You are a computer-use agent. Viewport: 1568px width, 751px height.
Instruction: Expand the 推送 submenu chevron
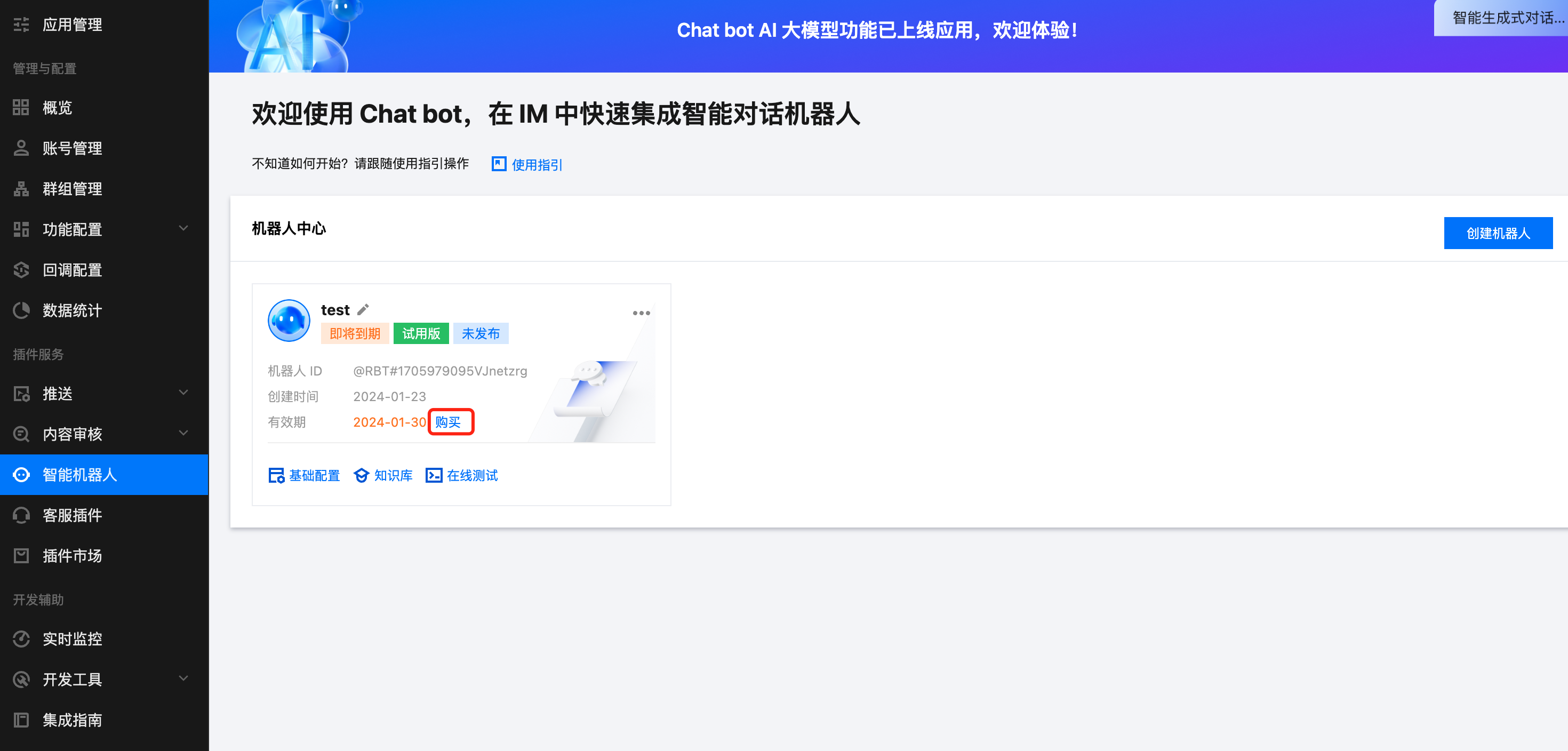[183, 393]
